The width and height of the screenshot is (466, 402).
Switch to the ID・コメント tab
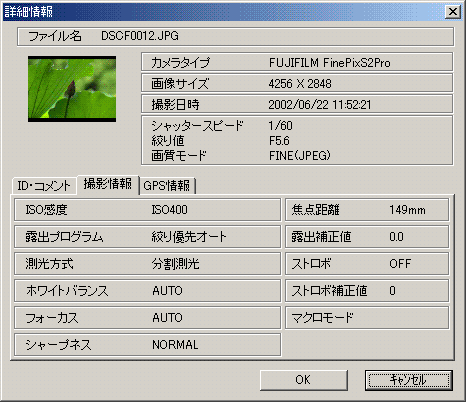point(44,186)
